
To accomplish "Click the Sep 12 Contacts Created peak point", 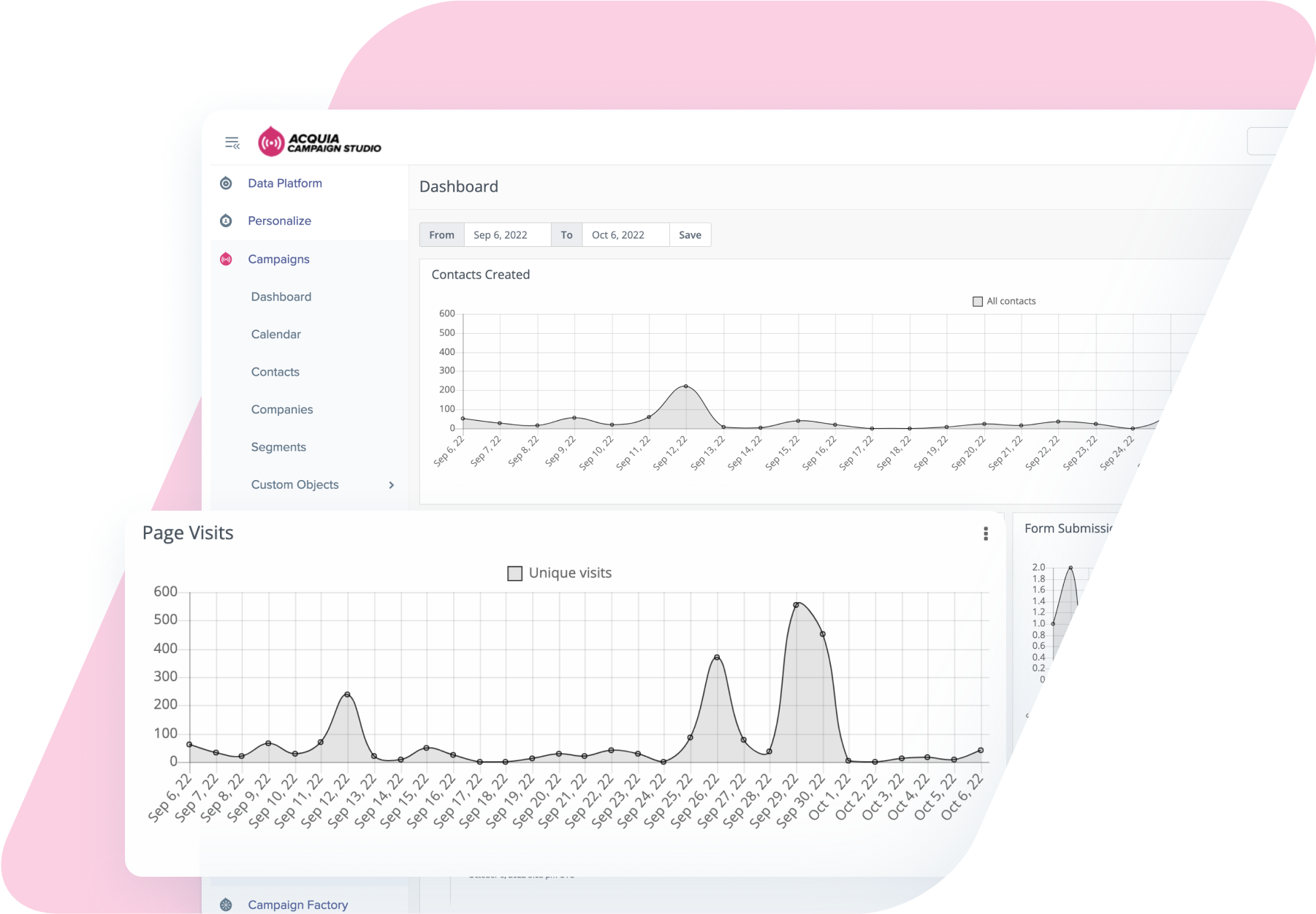I will (x=685, y=386).
